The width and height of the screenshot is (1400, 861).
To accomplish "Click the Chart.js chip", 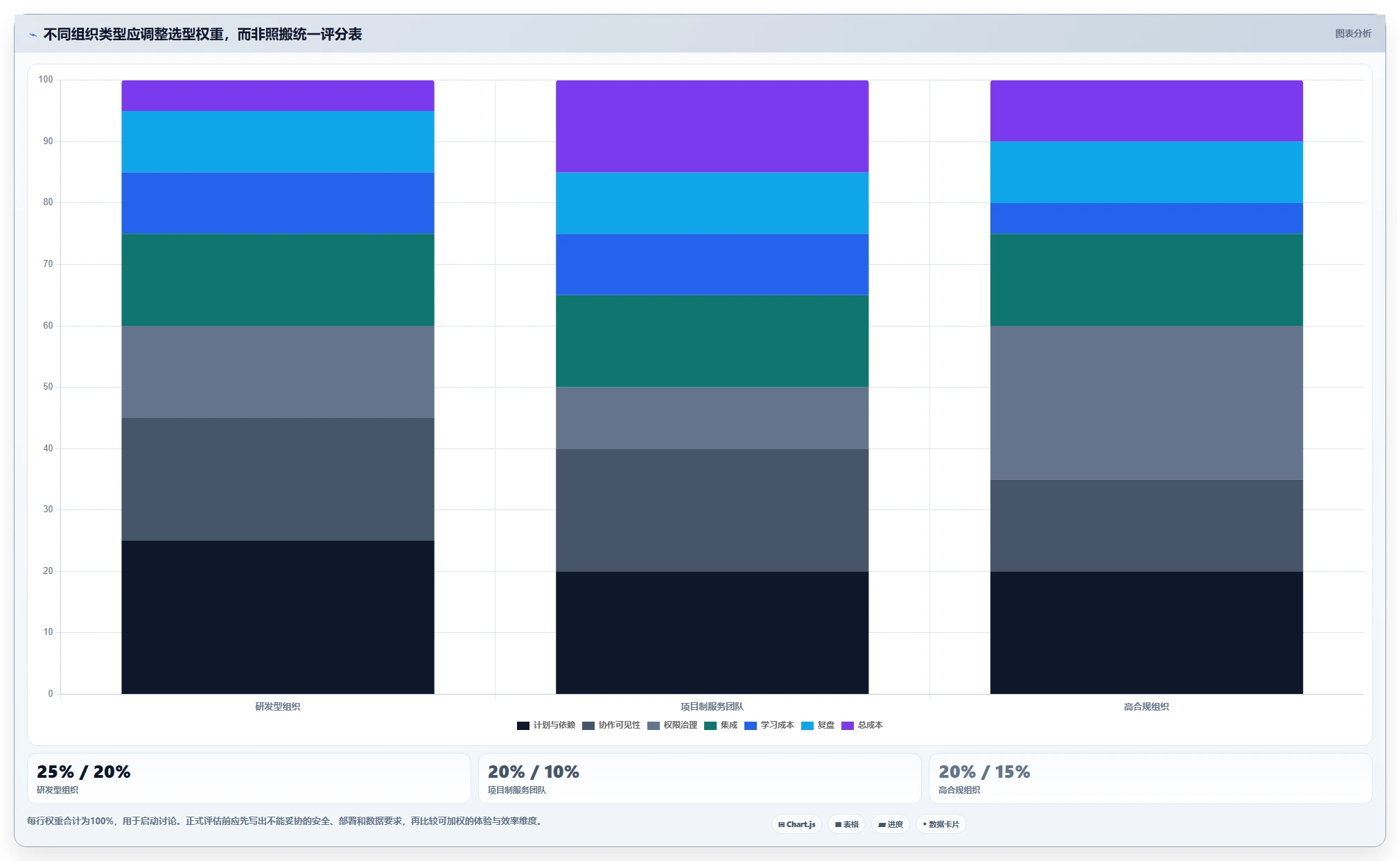I will [x=796, y=824].
